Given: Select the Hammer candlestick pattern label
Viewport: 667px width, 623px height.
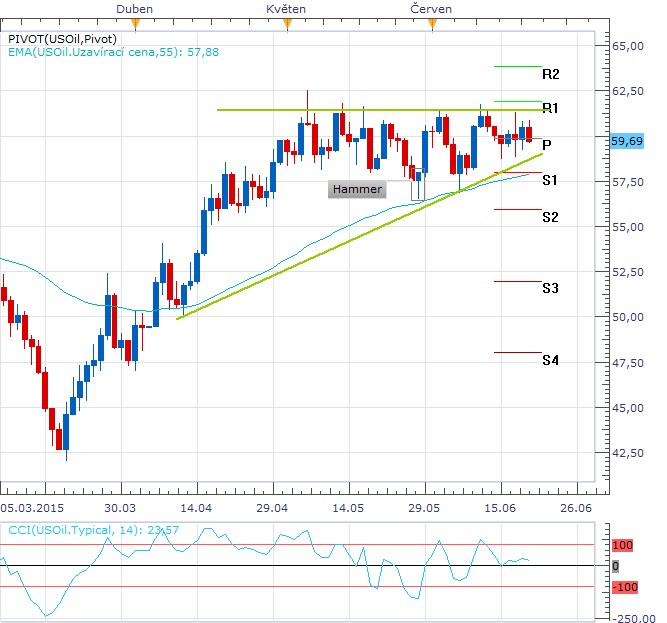Looking at the screenshot, I should (x=357, y=189).
